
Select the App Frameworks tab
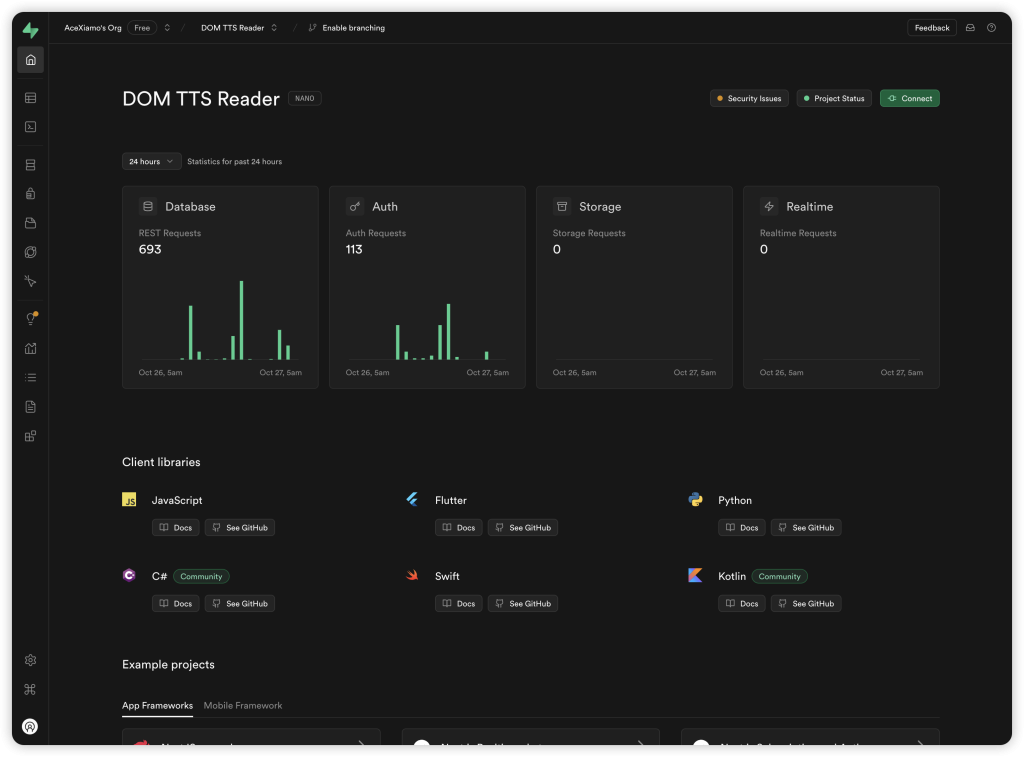pyautogui.click(x=157, y=706)
